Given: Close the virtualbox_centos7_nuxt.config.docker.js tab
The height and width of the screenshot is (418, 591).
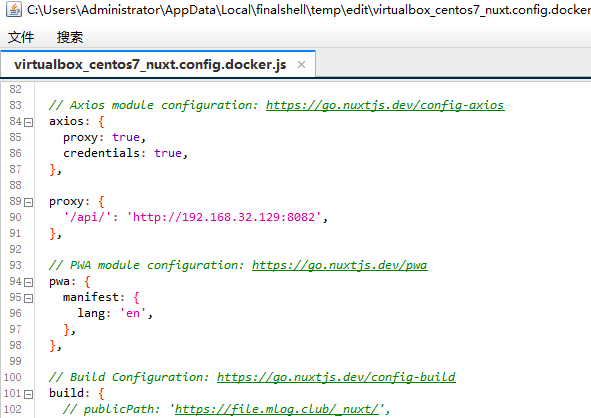Looking at the screenshot, I should [301, 65].
